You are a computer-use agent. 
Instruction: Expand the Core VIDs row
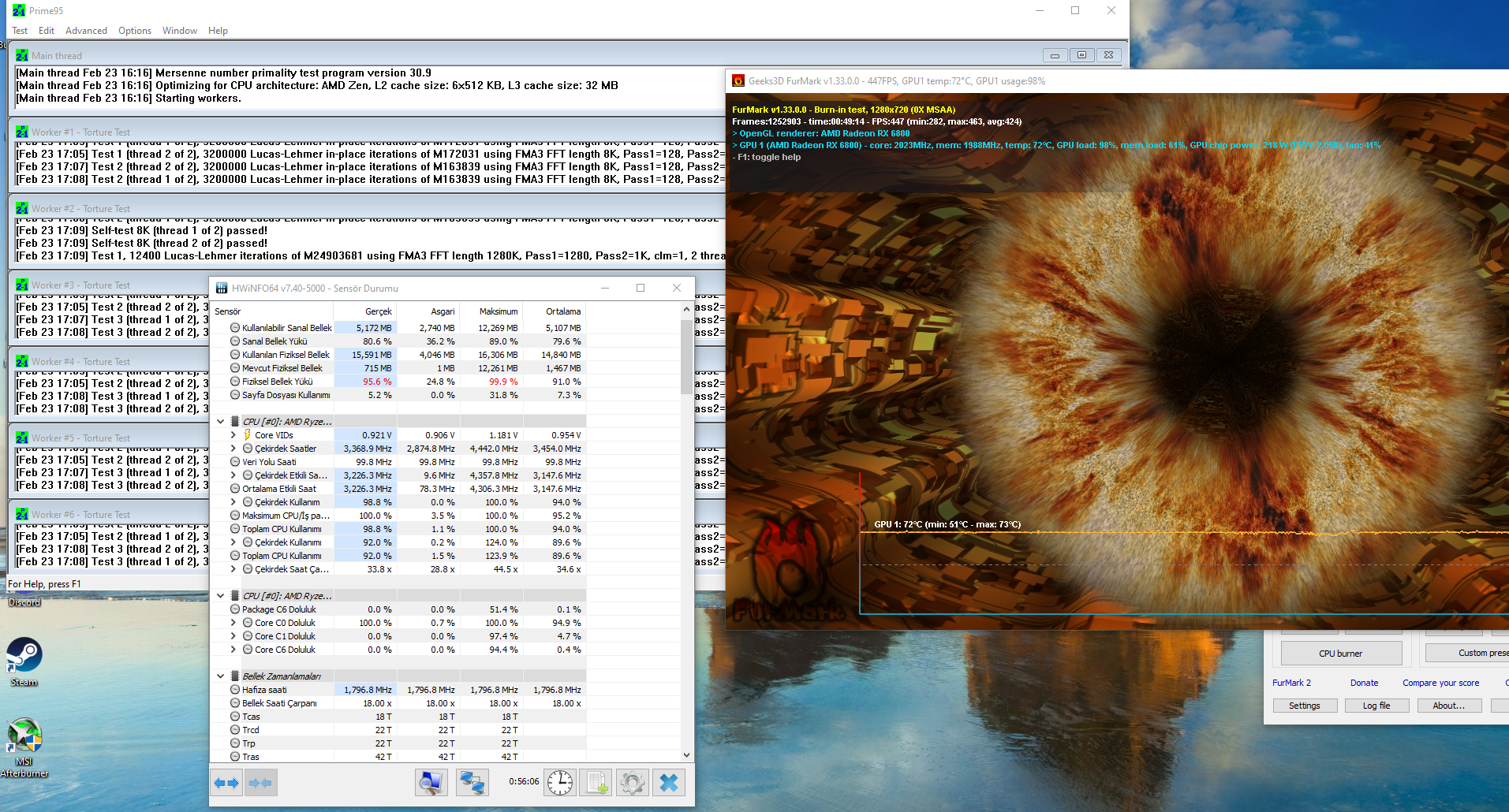point(233,435)
